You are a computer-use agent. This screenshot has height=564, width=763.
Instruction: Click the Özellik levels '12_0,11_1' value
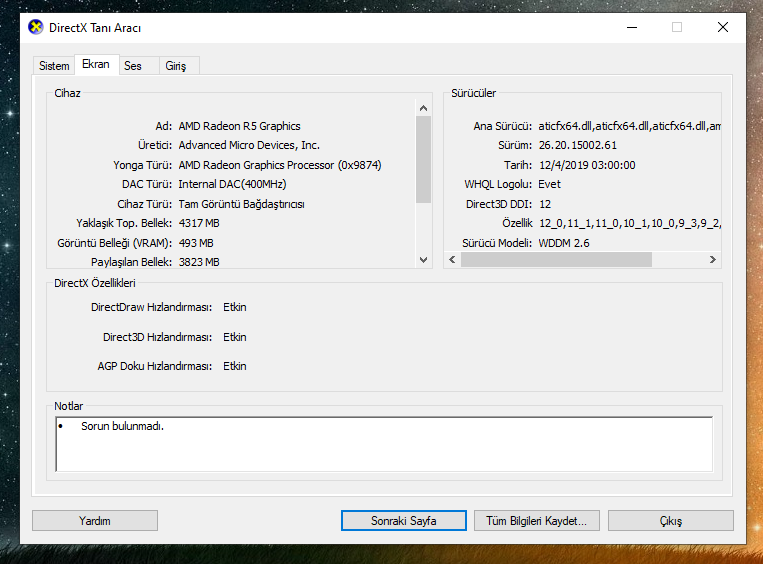click(630, 223)
